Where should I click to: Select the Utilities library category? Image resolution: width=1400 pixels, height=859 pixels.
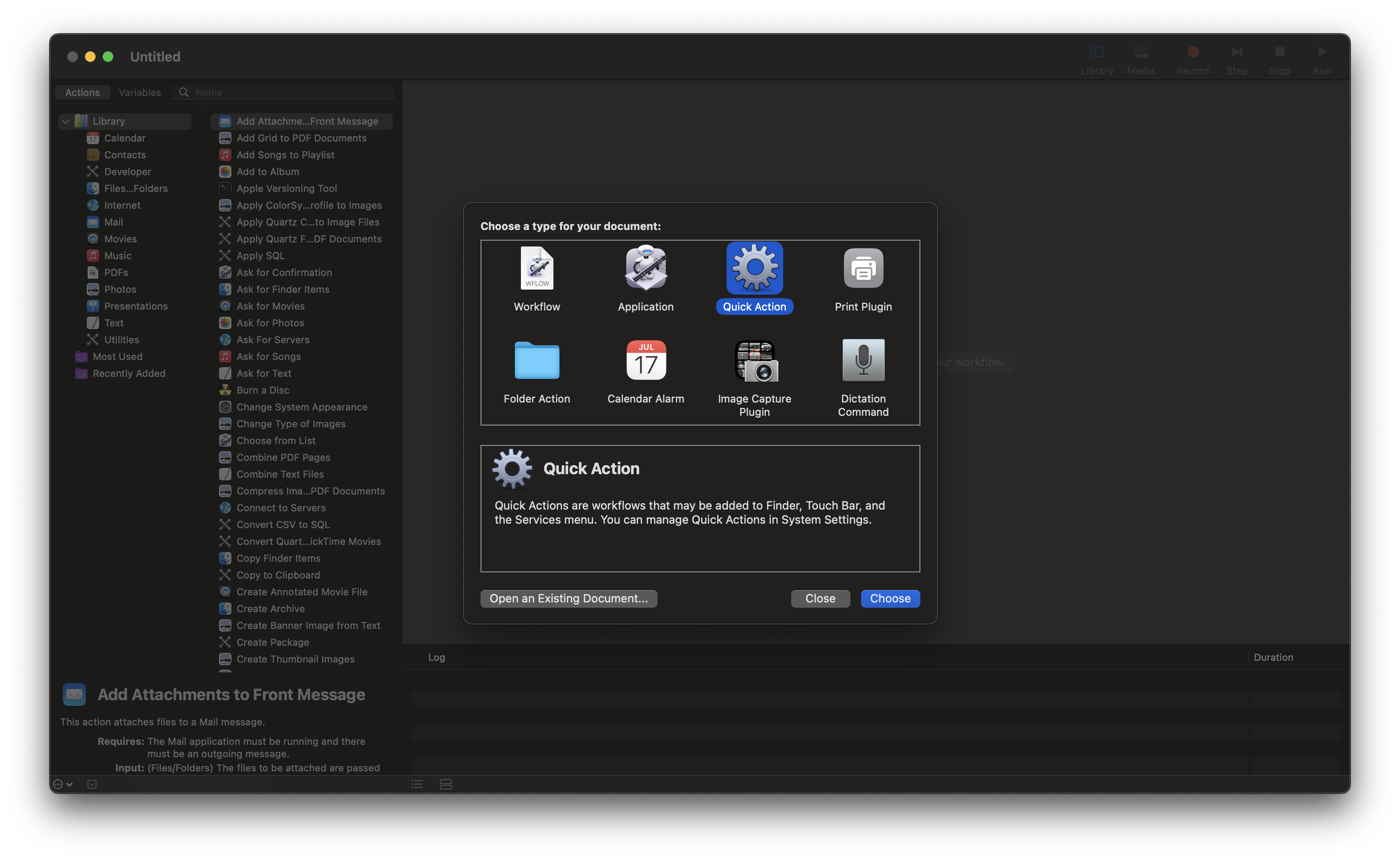(121, 340)
